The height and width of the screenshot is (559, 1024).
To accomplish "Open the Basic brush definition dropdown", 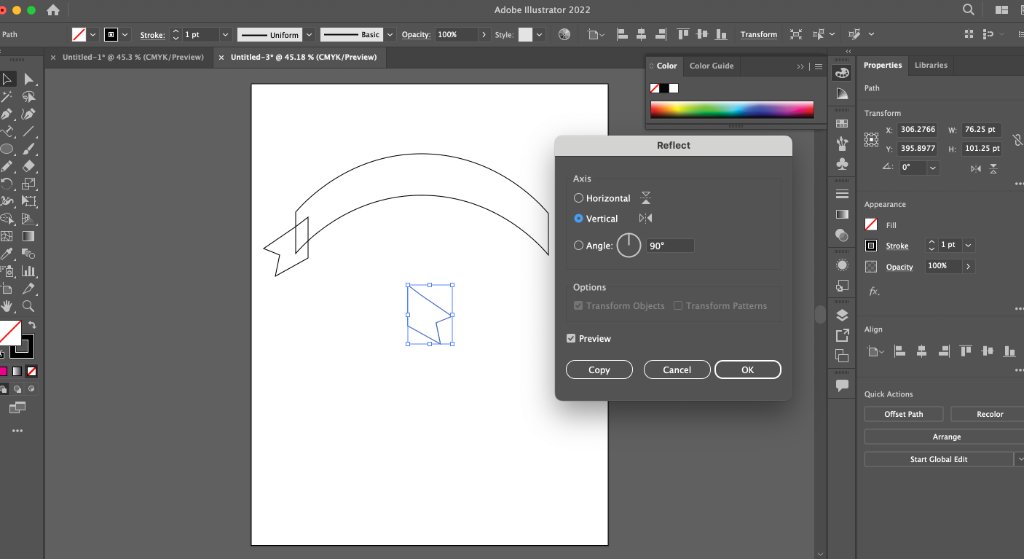I will coord(390,35).
